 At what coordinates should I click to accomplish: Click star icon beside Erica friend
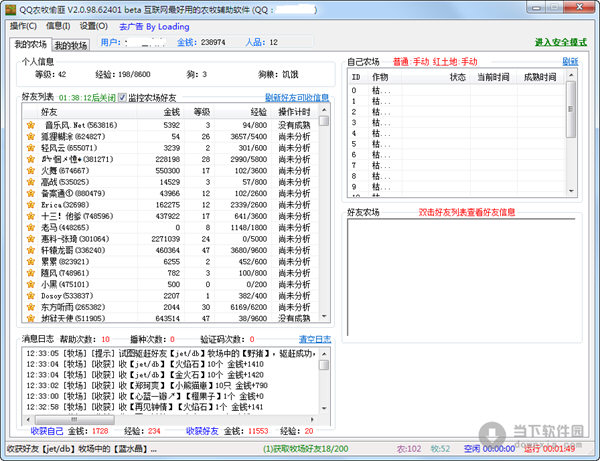tap(31, 205)
